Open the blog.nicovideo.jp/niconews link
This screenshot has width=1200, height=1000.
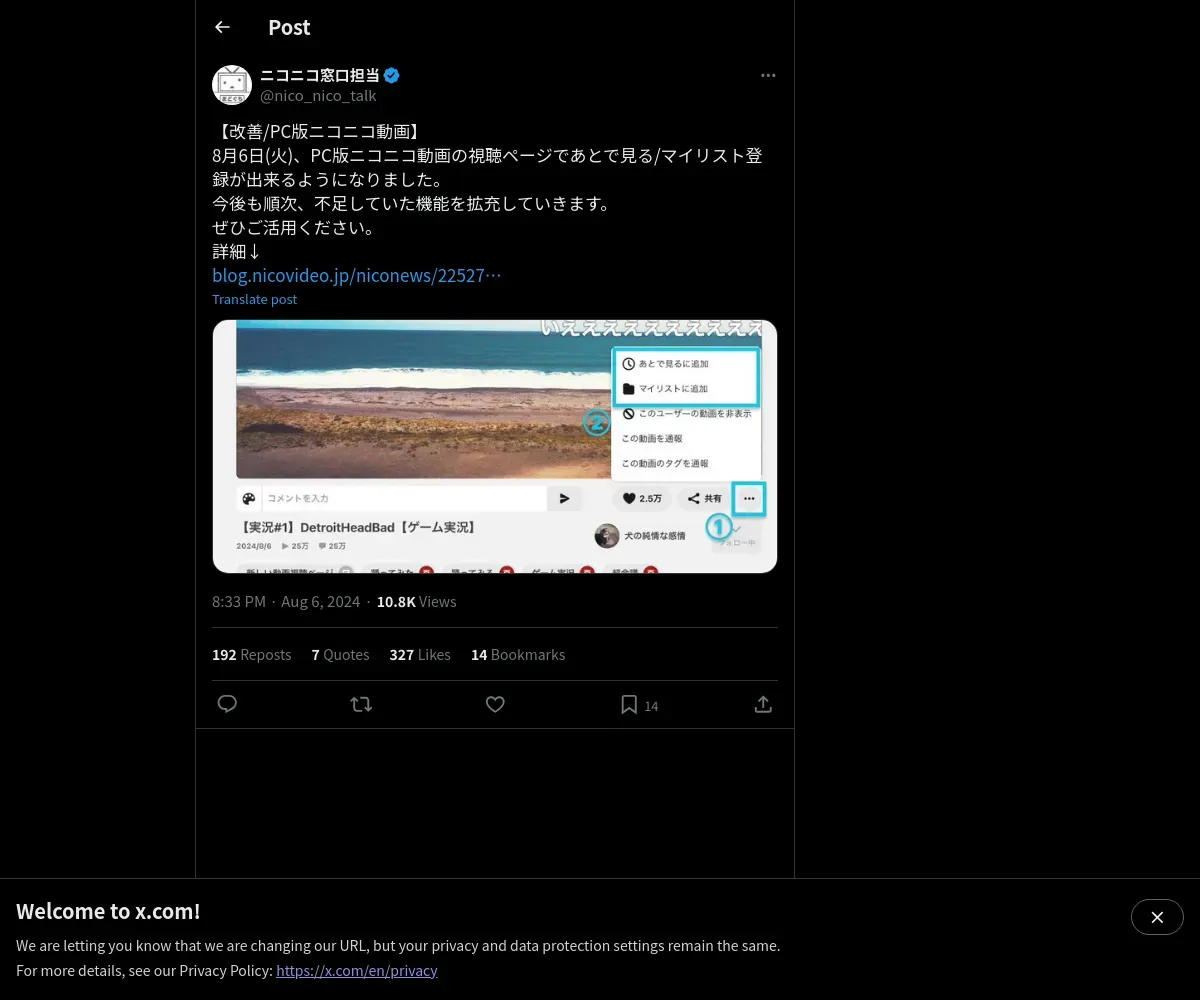coord(356,275)
